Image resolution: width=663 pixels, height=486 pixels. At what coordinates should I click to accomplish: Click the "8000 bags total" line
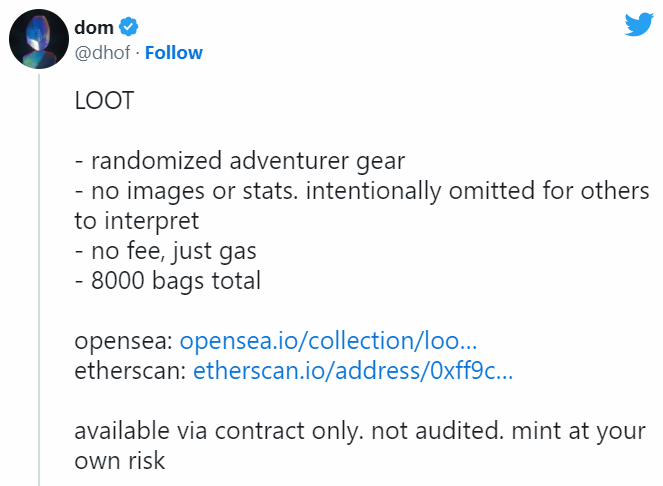(x=167, y=281)
